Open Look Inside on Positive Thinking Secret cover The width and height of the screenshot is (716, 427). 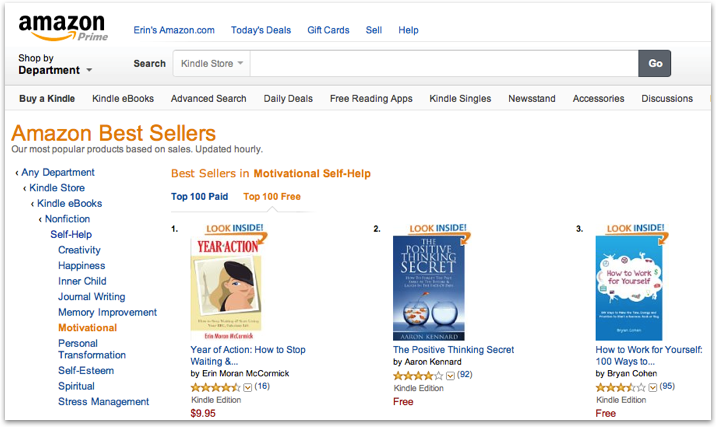click(437, 228)
